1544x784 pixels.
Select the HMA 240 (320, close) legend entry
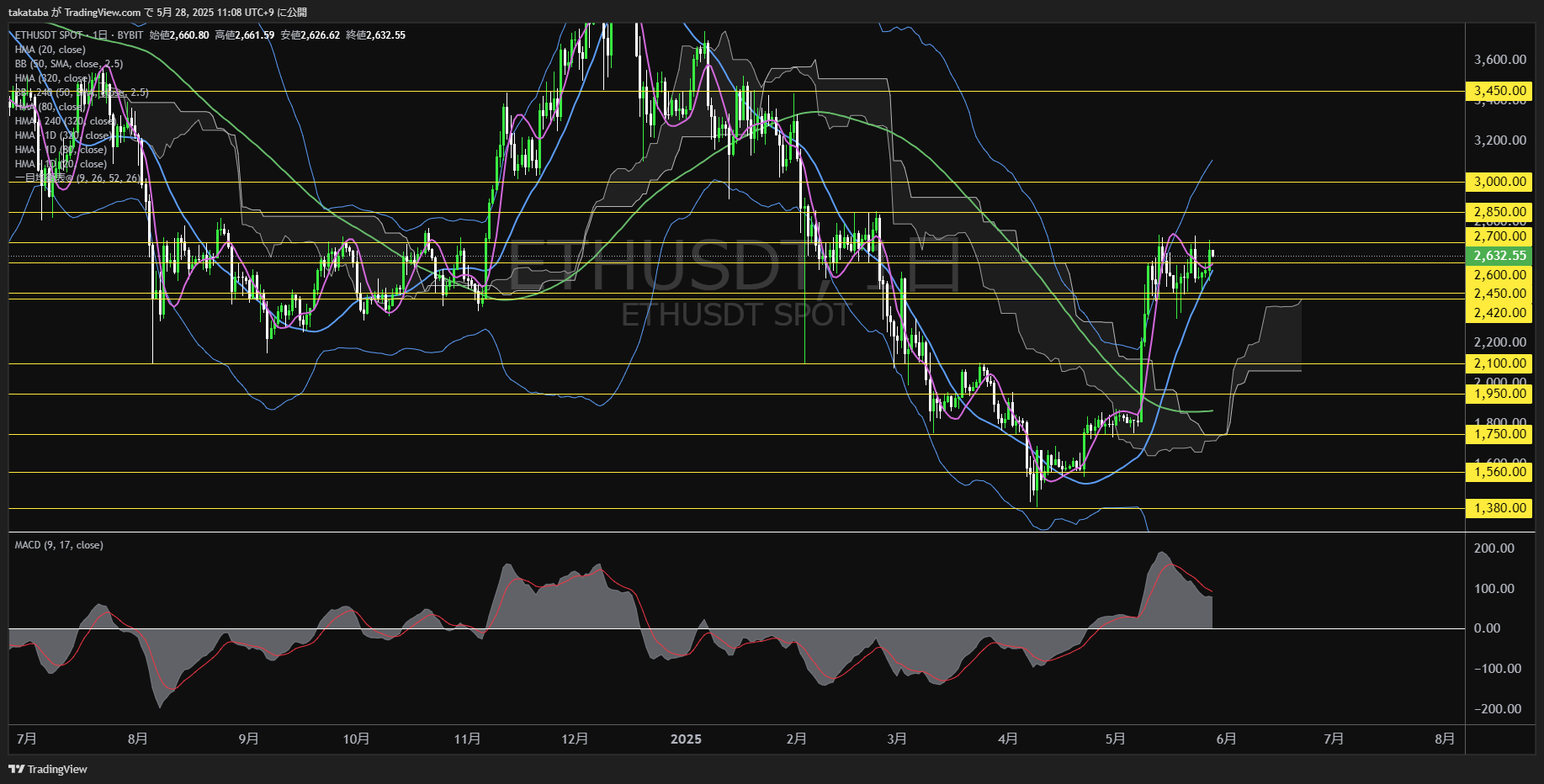(65, 121)
